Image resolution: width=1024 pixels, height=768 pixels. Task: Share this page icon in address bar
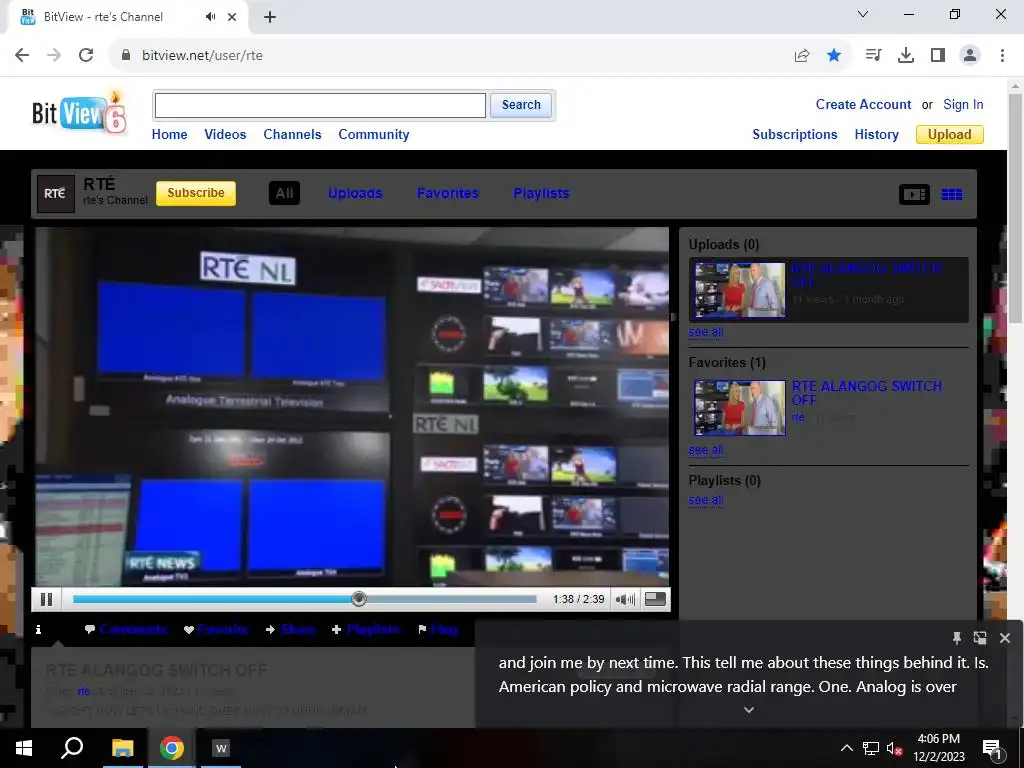pos(802,56)
